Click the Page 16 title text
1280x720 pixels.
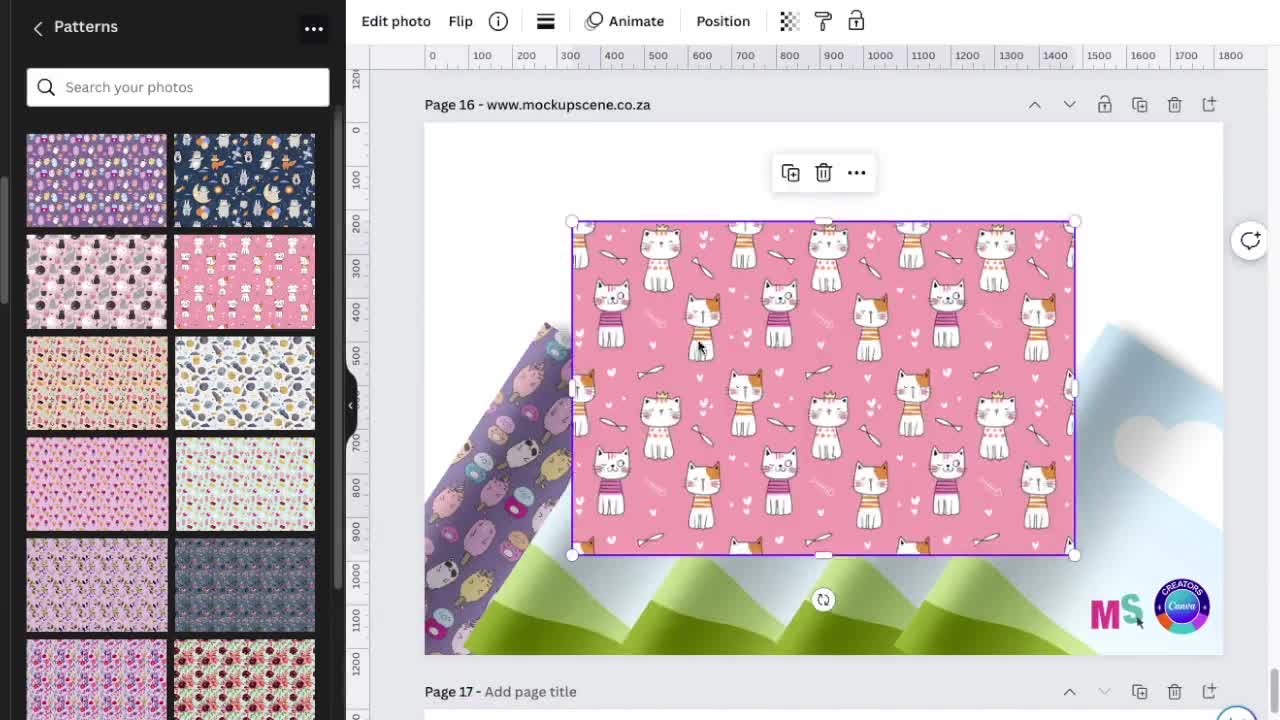click(568, 105)
